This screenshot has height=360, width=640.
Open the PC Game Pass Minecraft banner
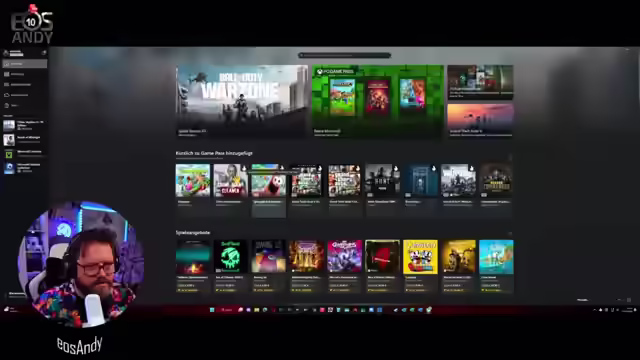pyautogui.click(x=378, y=101)
